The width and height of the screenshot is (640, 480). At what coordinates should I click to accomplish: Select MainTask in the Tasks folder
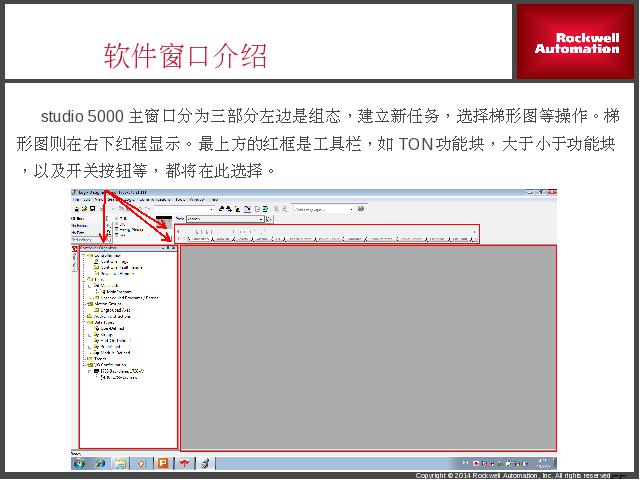(106, 285)
